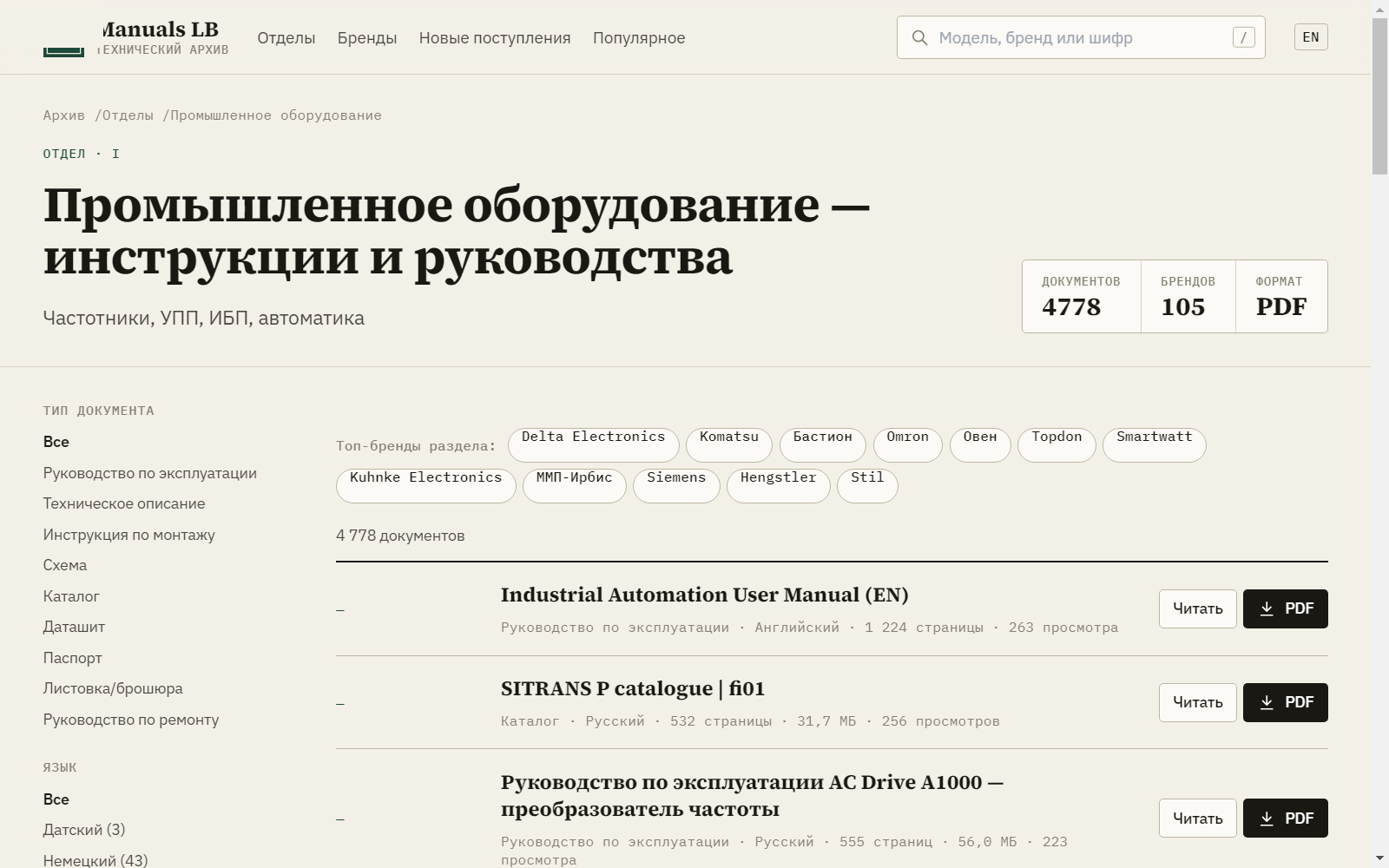Go to the Отделы breadcrumb
The height and width of the screenshot is (868, 1389).
click(128, 115)
